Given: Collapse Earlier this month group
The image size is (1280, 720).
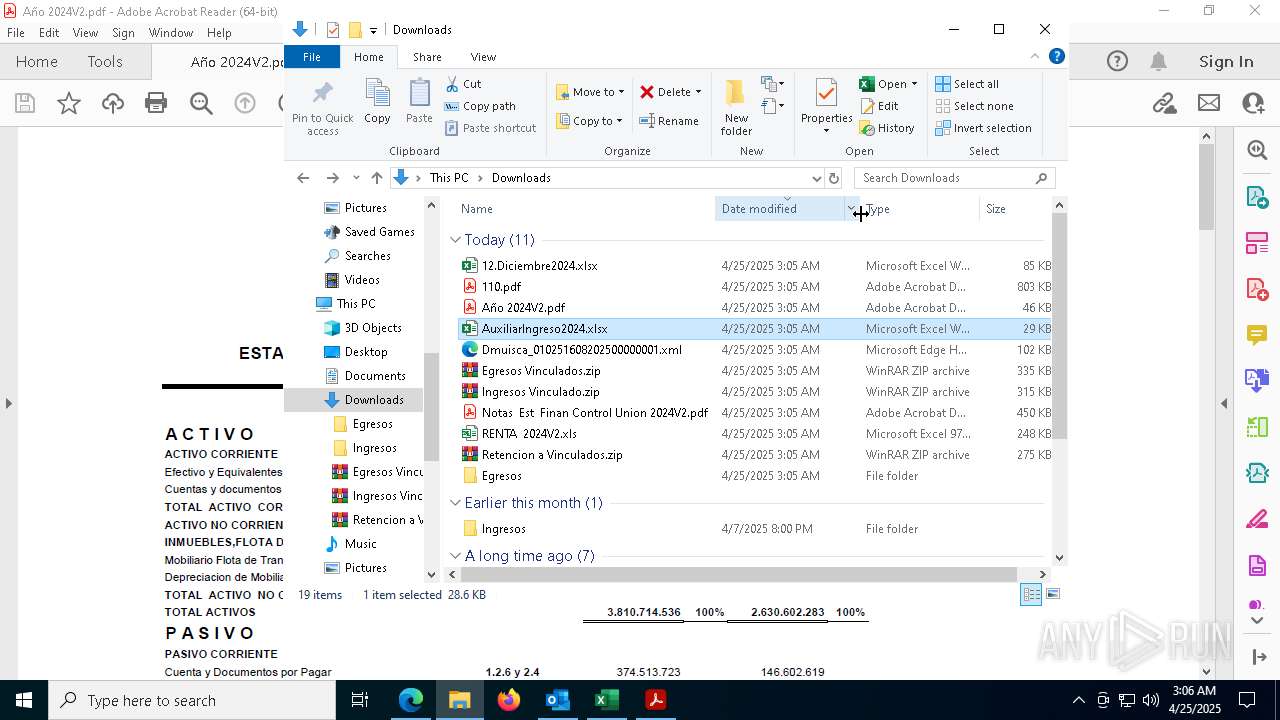Looking at the screenshot, I should click(455, 503).
